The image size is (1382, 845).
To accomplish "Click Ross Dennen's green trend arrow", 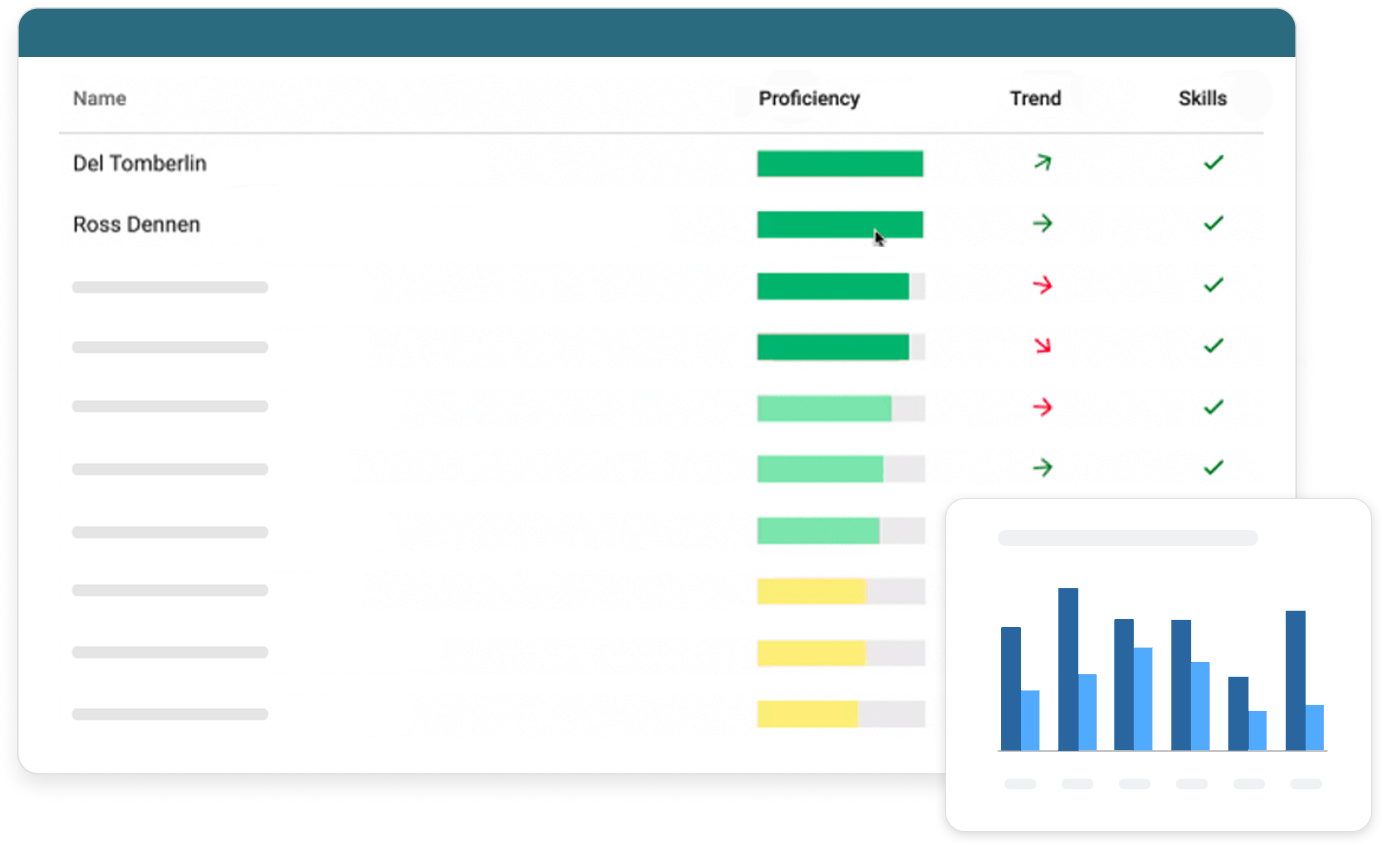I will point(1042,224).
